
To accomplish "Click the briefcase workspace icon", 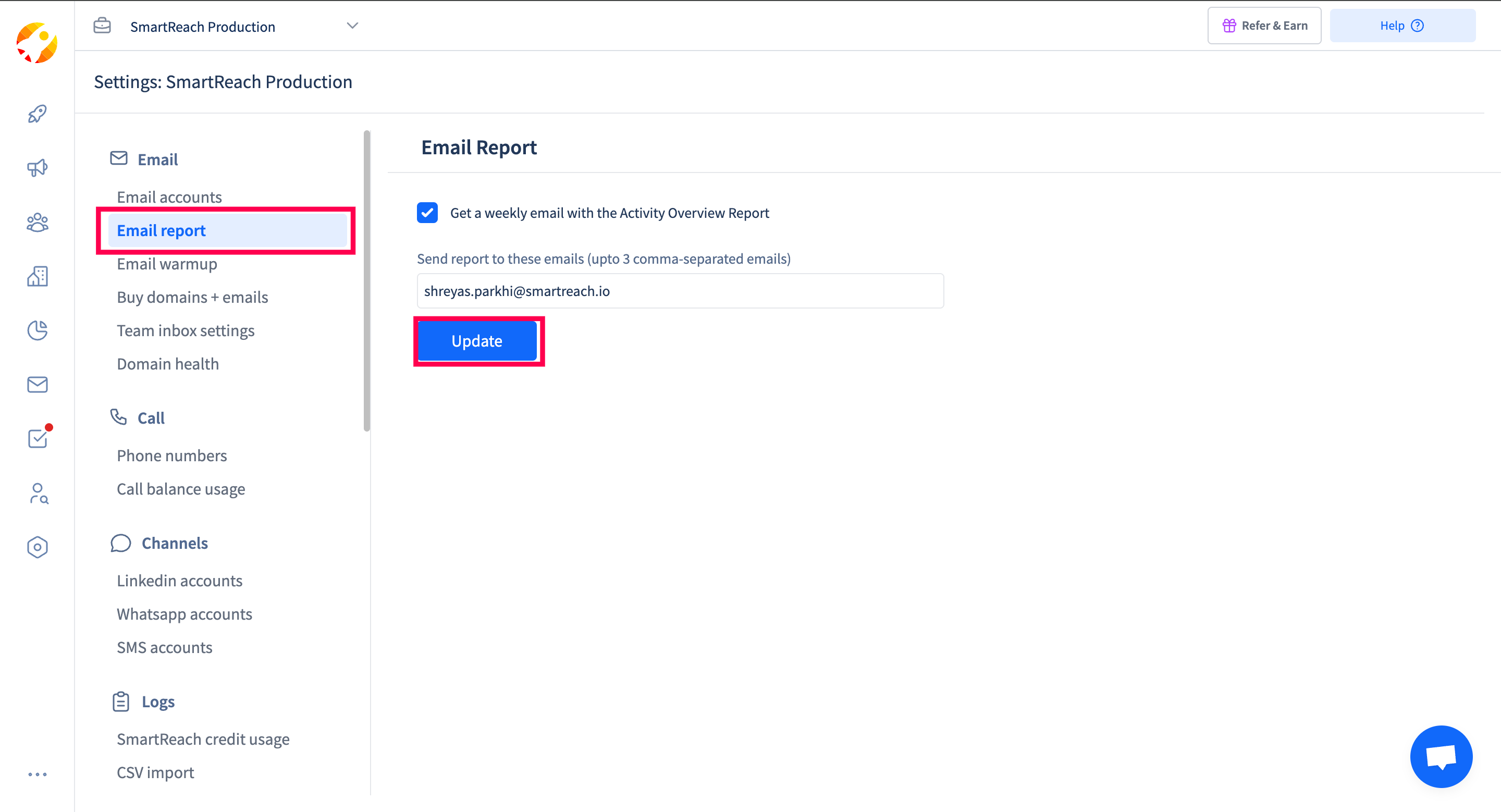I will coord(102,26).
